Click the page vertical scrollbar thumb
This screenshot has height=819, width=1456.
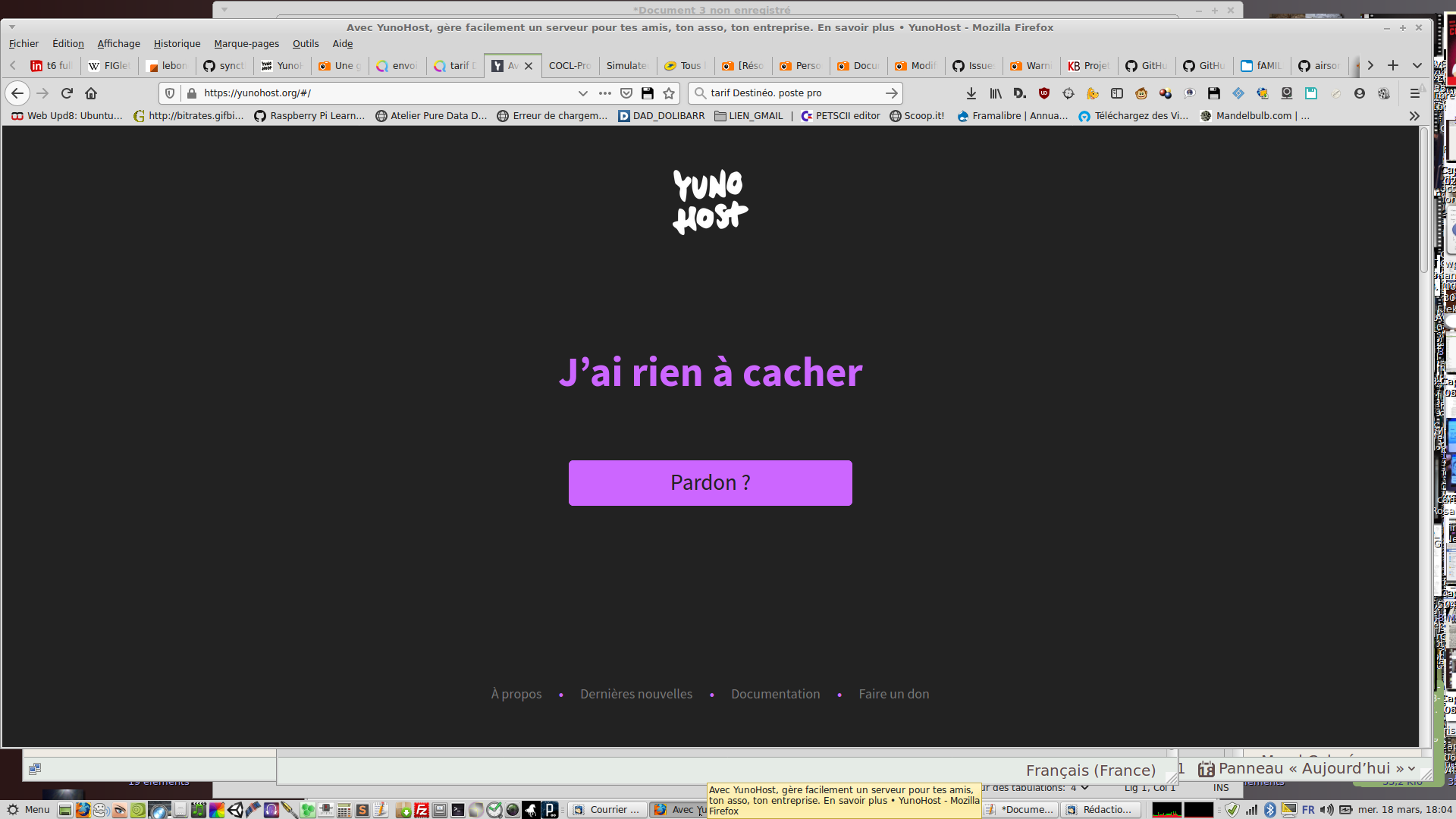coord(1424,201)
